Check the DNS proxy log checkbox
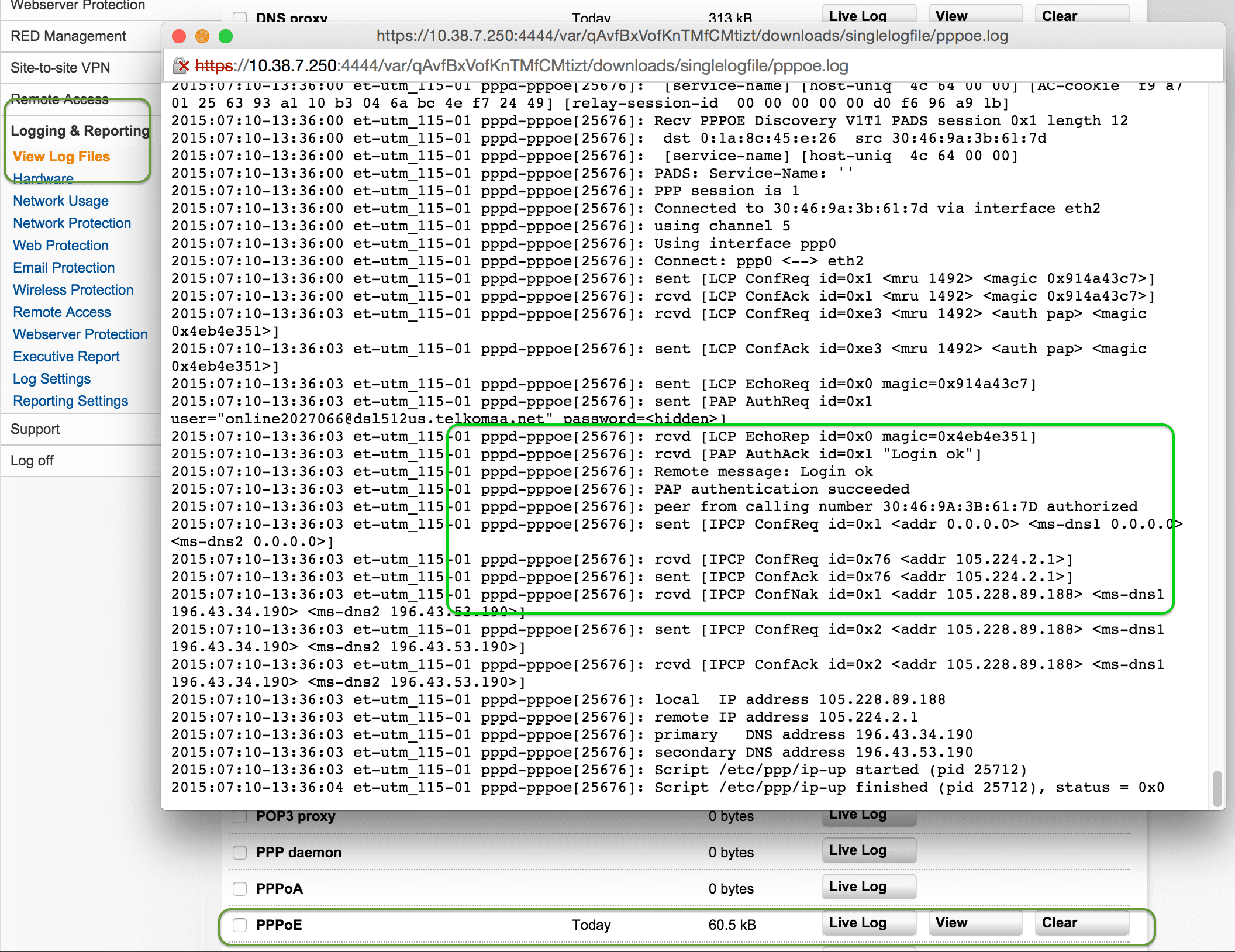The image size is (1235, 952). 240,17
